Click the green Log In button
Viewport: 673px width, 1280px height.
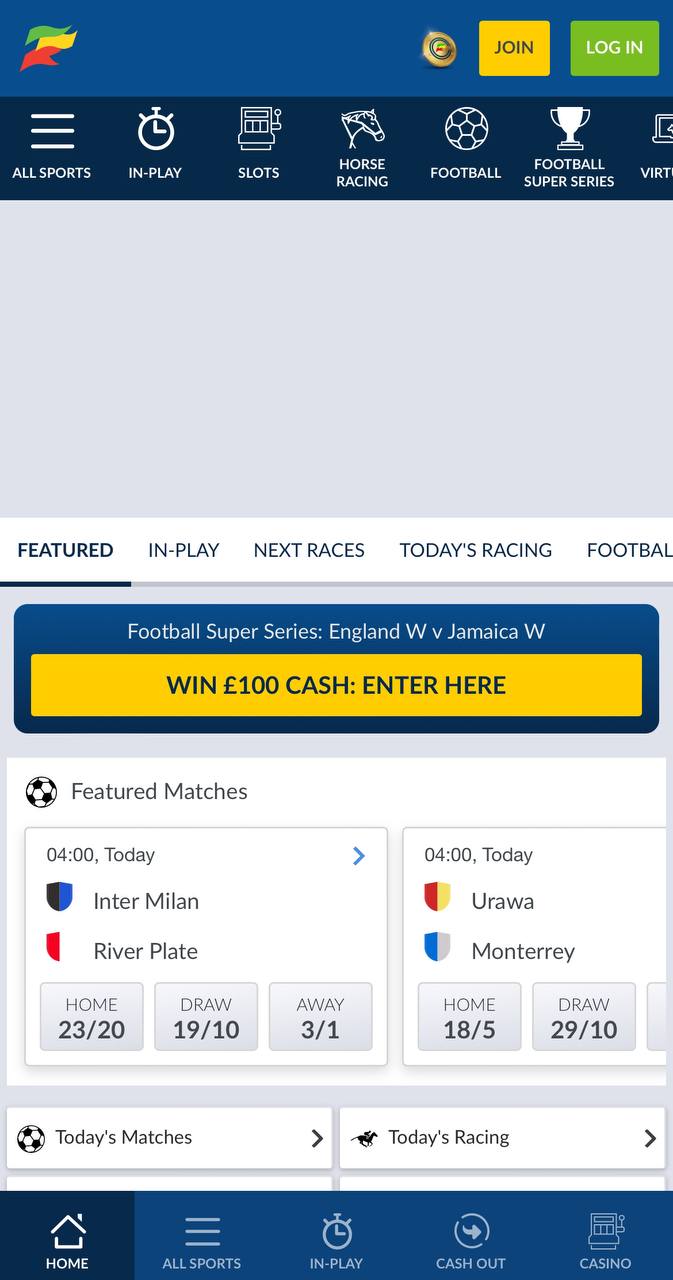tap(615, 48)
